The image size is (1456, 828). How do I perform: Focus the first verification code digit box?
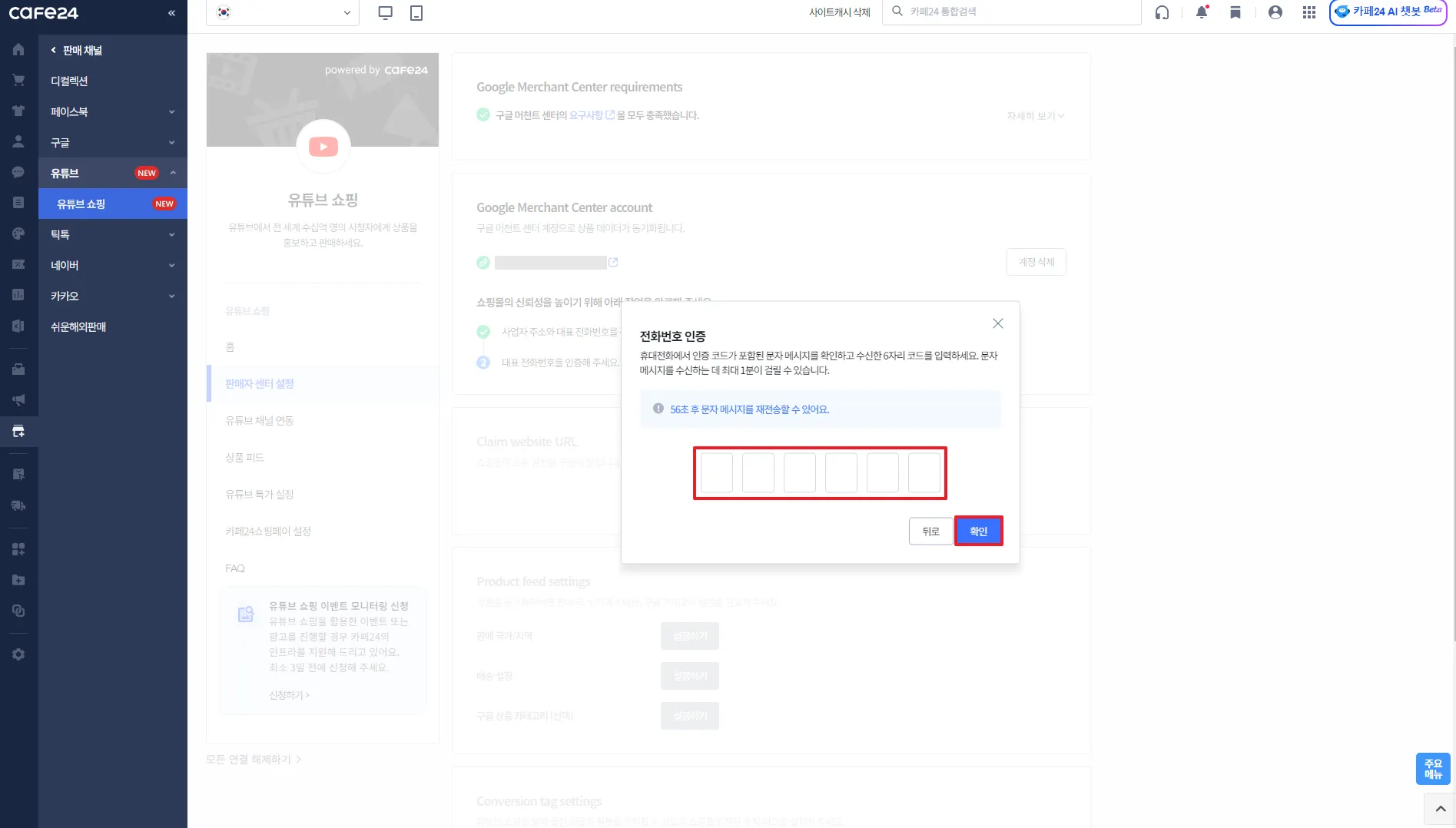(x=716, y=472)
